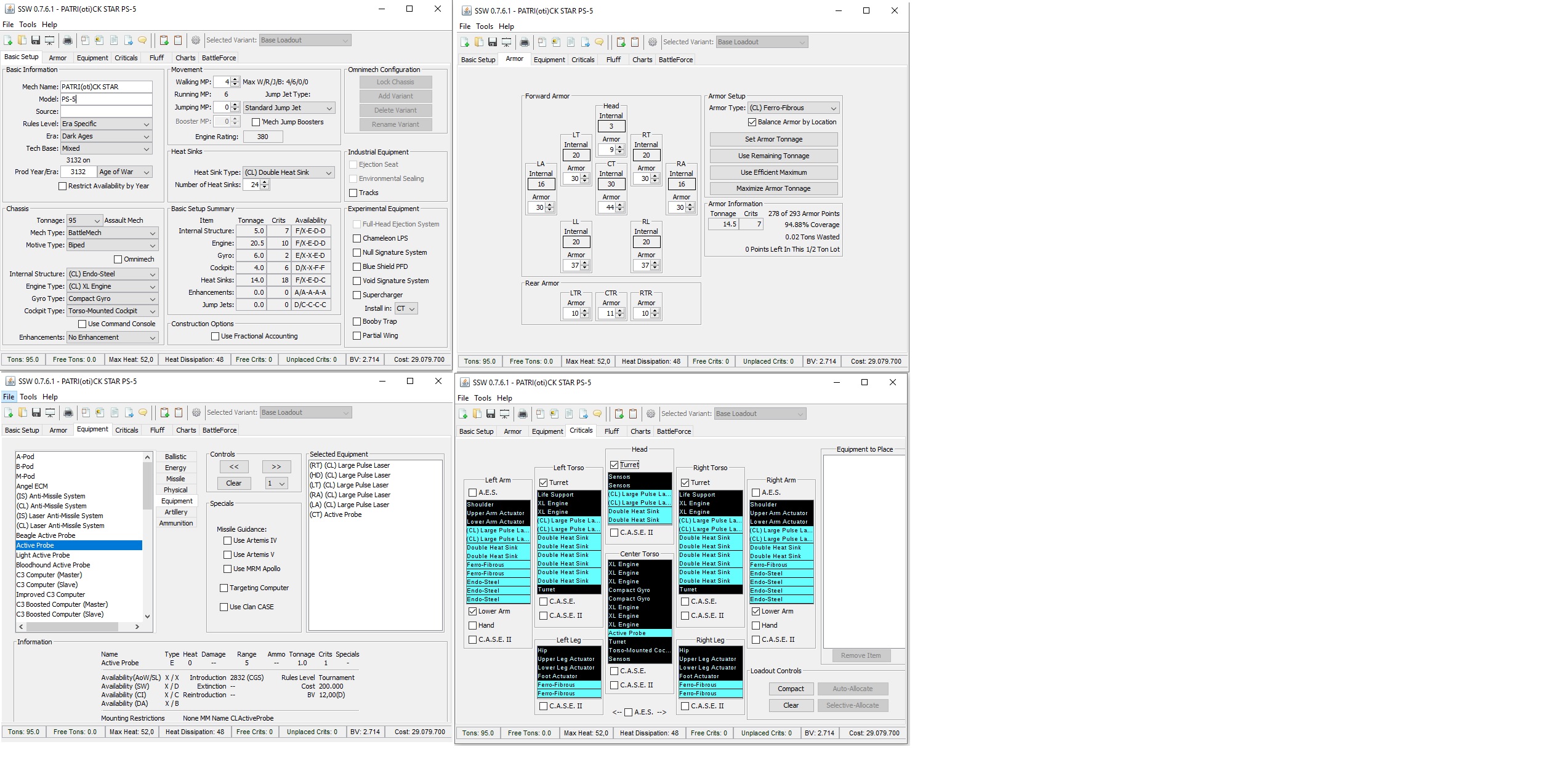Click Open folder icon in Equipment window toolbar
Viewport: 1564px width, 784px height.
pos(22,413)
